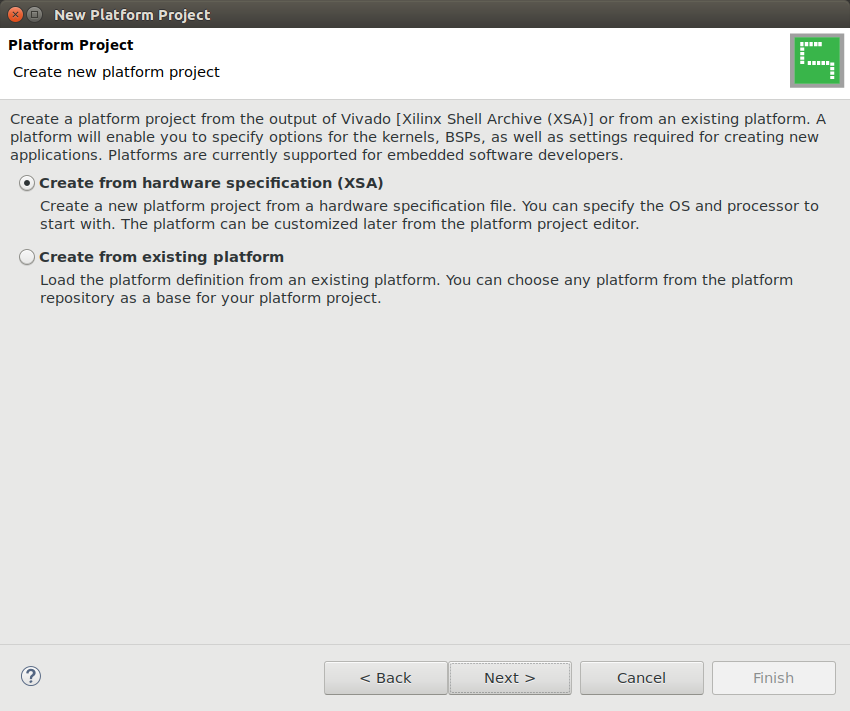Viewport: 850px width, 711px height.
Task: Click the Platform Project heading
Action: (69, 44)
